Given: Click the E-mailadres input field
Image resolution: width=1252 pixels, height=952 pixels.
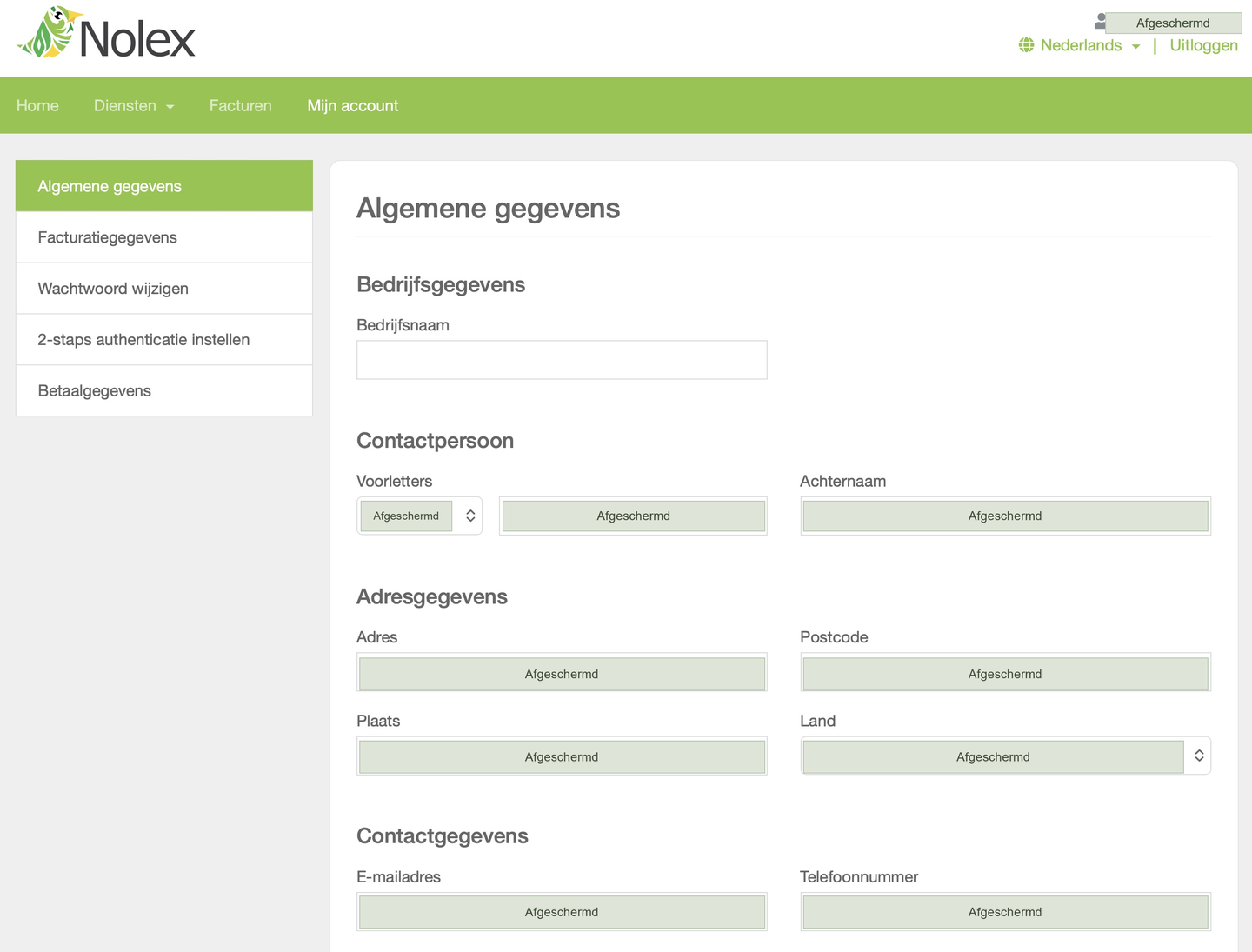Looking at the screenshot, I should [x=562, y=912].
